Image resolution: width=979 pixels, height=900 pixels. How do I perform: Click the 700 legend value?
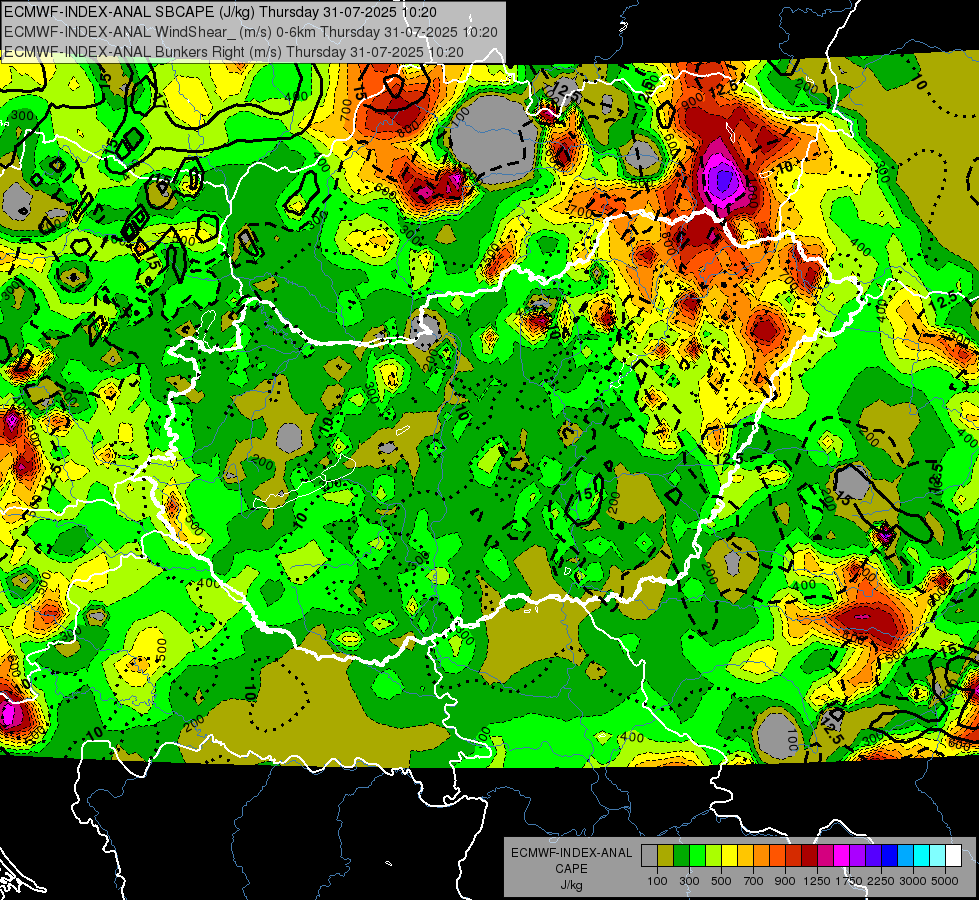click(754, 881)
